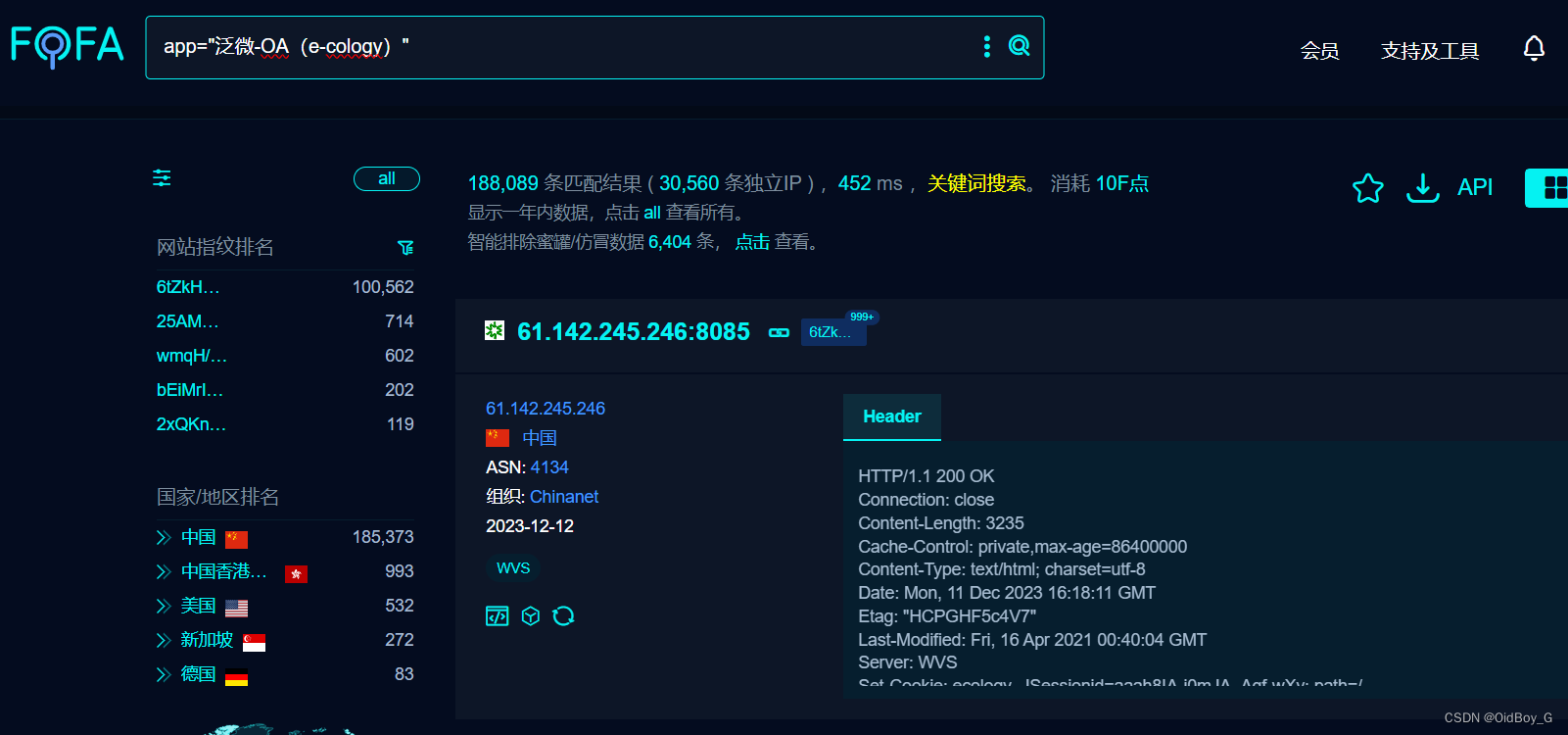The image size is (1568, 735).
Task: Open the 会员 menu
Action: click(x=1319, y=51)
